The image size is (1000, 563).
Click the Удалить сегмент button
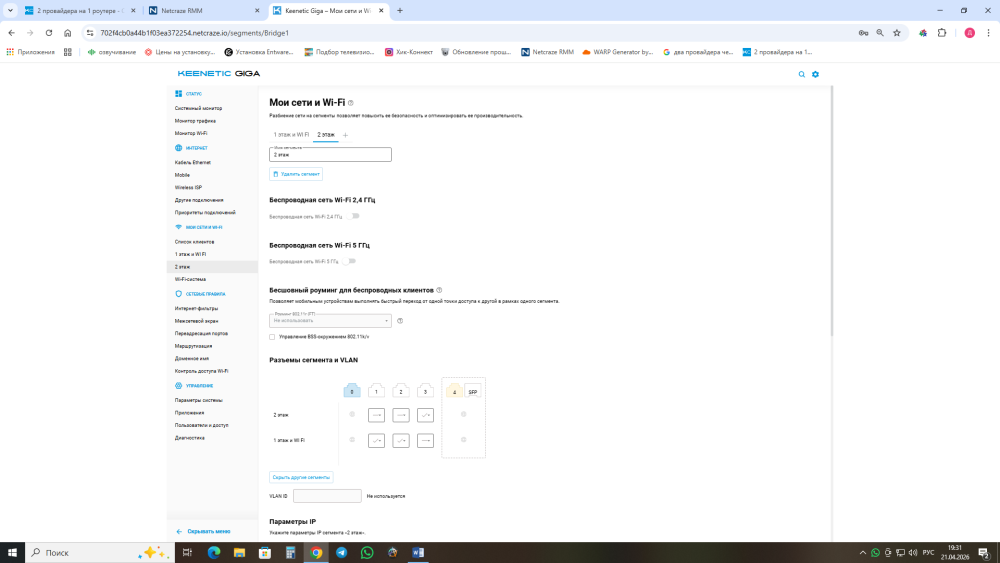pos(296,174)
